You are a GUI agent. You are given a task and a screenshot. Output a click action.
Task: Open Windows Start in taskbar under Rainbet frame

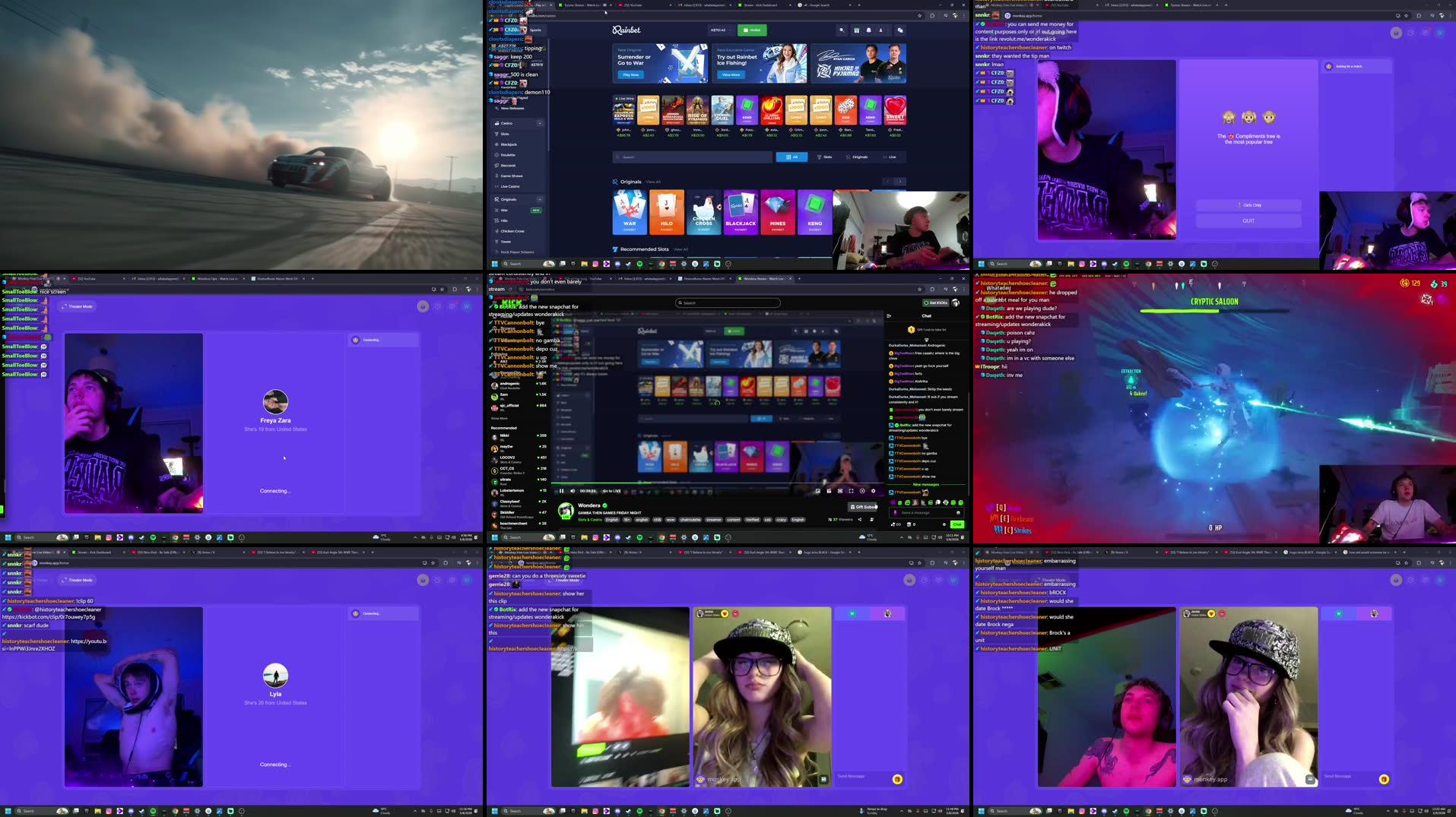click(x=494, y=264)
